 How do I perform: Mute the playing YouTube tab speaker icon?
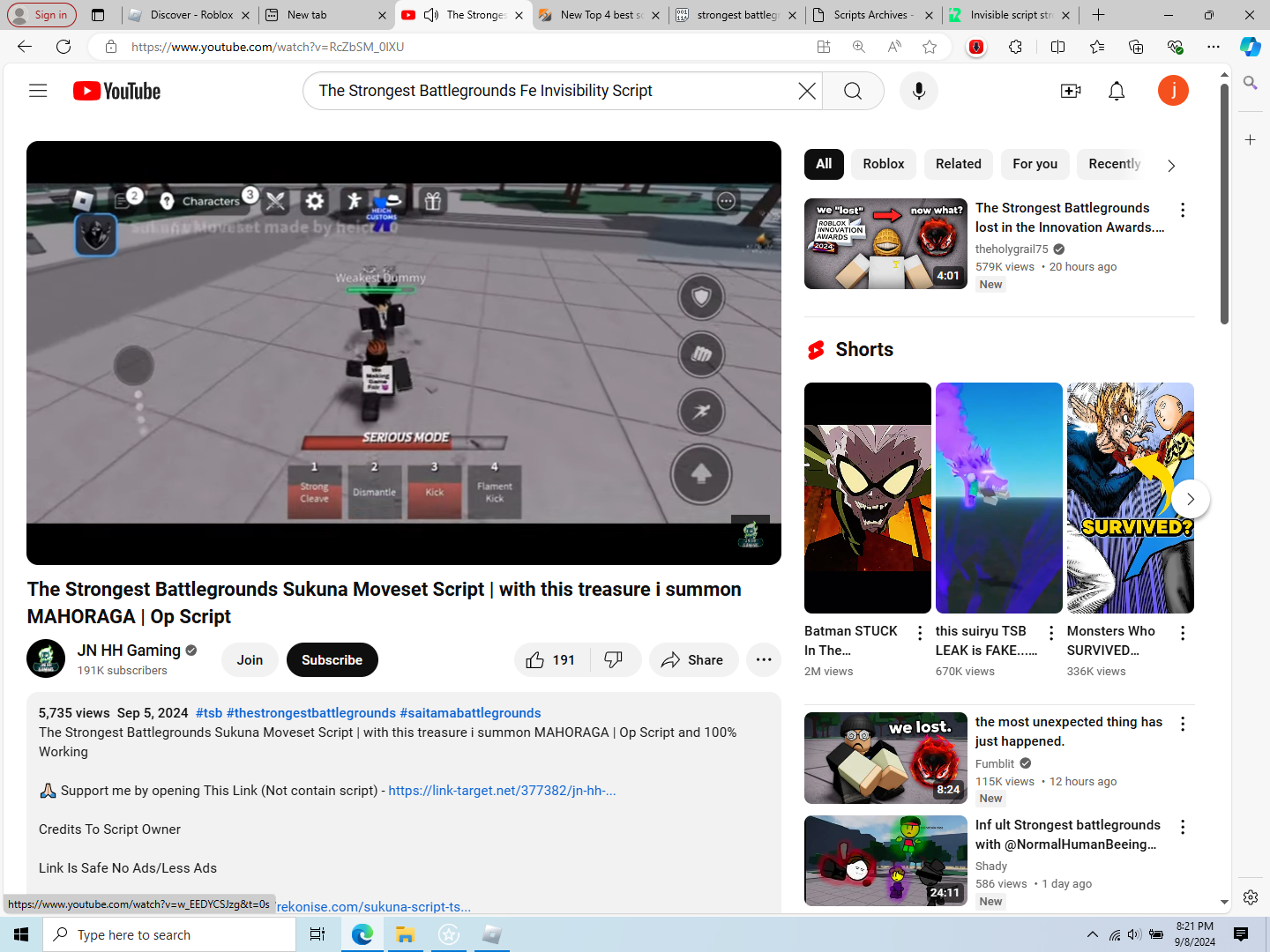click(x=431, y=15)
